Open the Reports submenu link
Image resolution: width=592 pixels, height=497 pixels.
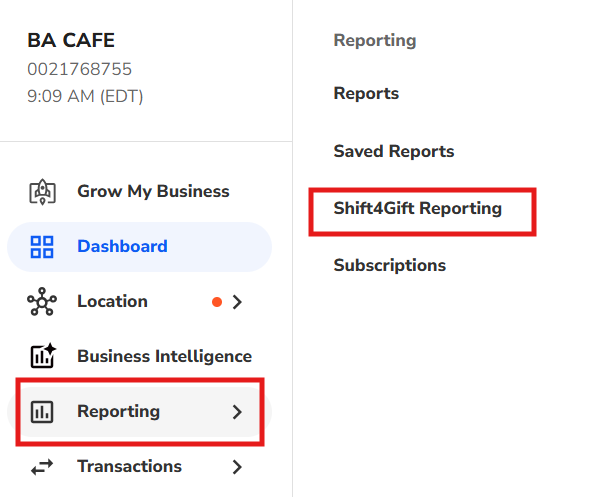(x=366, y=93)
